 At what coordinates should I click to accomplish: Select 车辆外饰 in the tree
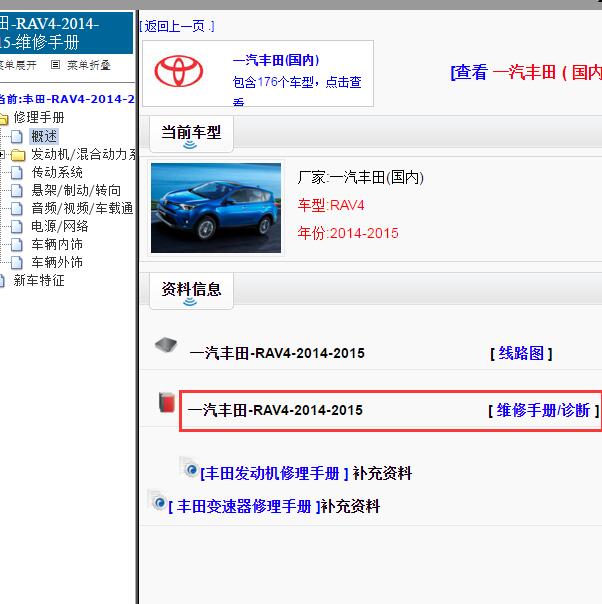(57, 262)
